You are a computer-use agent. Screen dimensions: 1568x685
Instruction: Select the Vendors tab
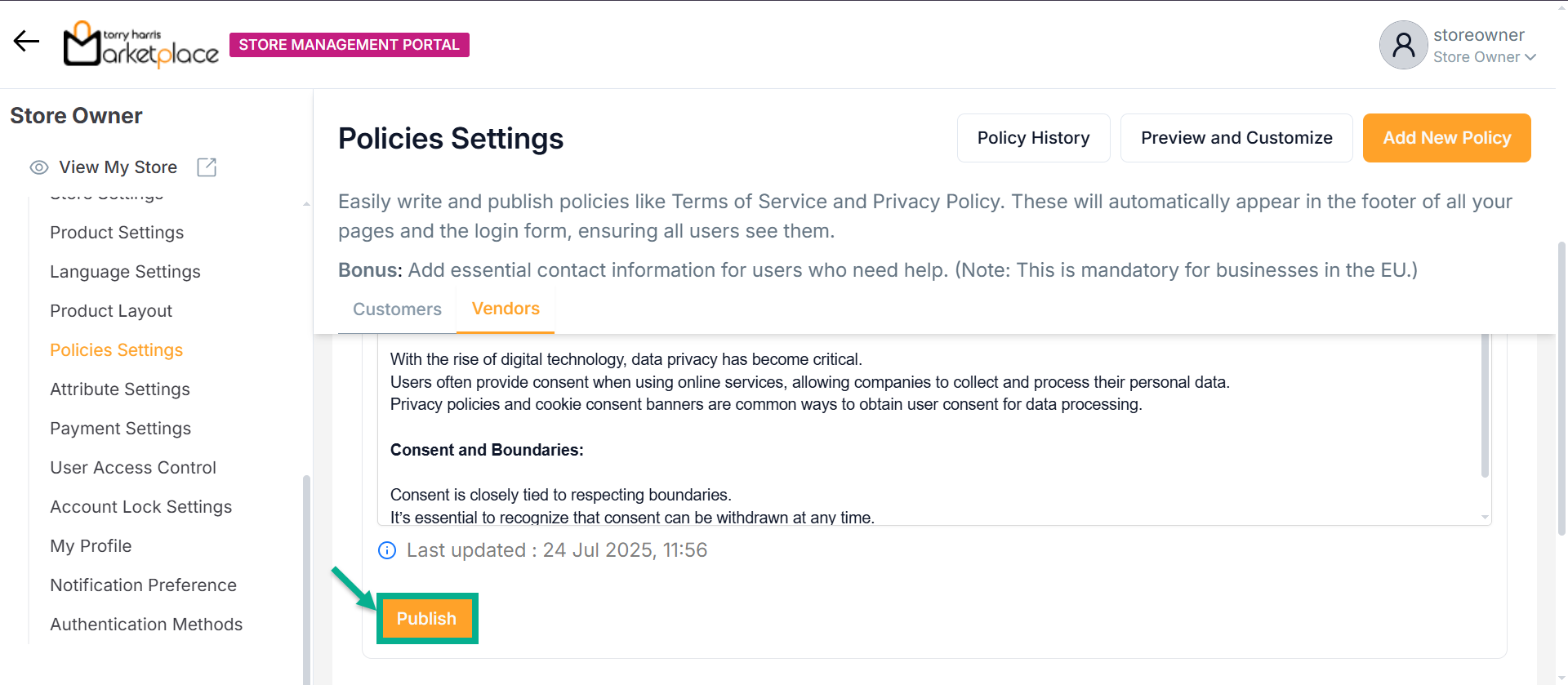506,309
